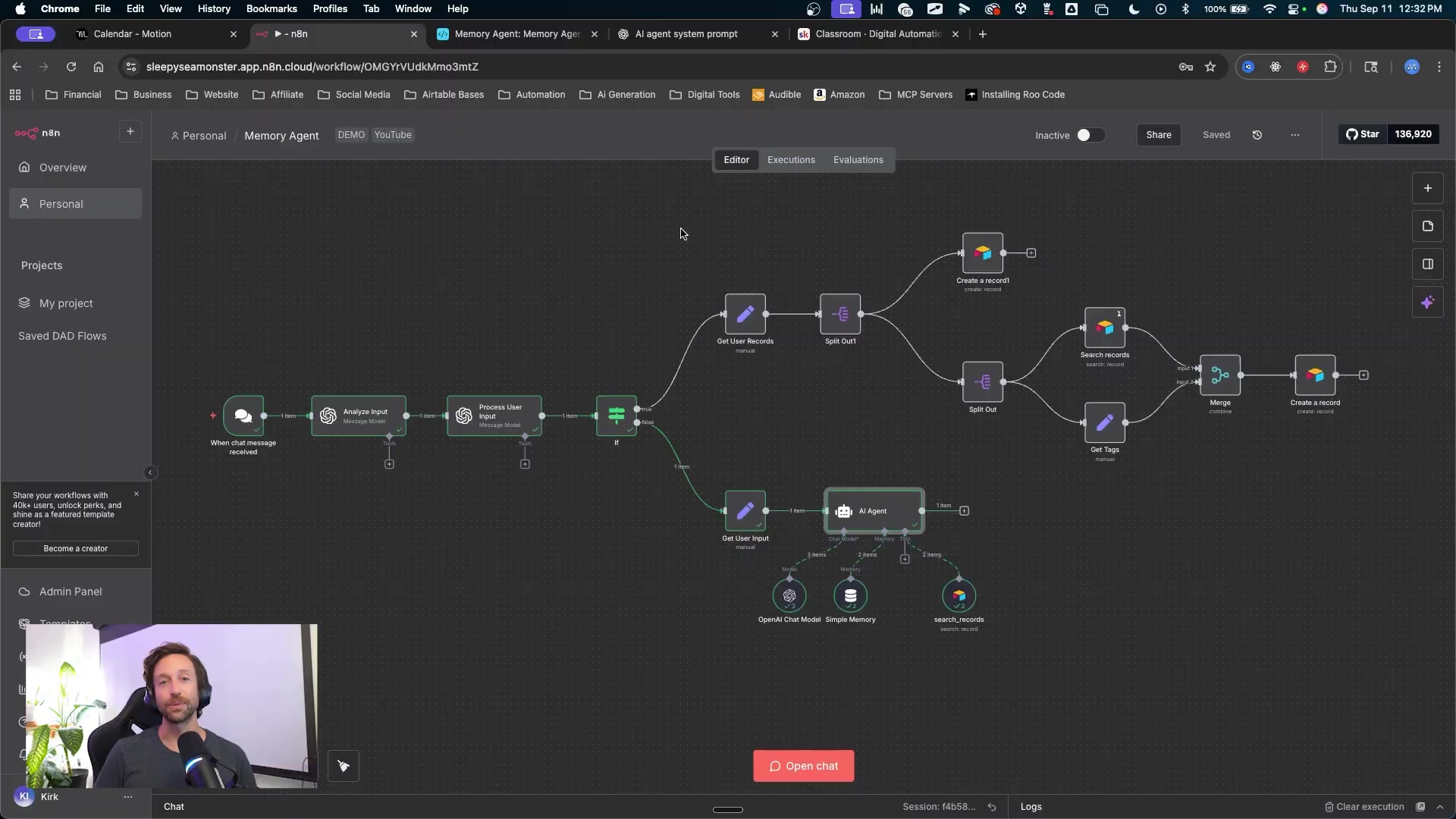Close the creator promo banner
1456x819 pixels.
pyautogui.click(x=136, y=494)
